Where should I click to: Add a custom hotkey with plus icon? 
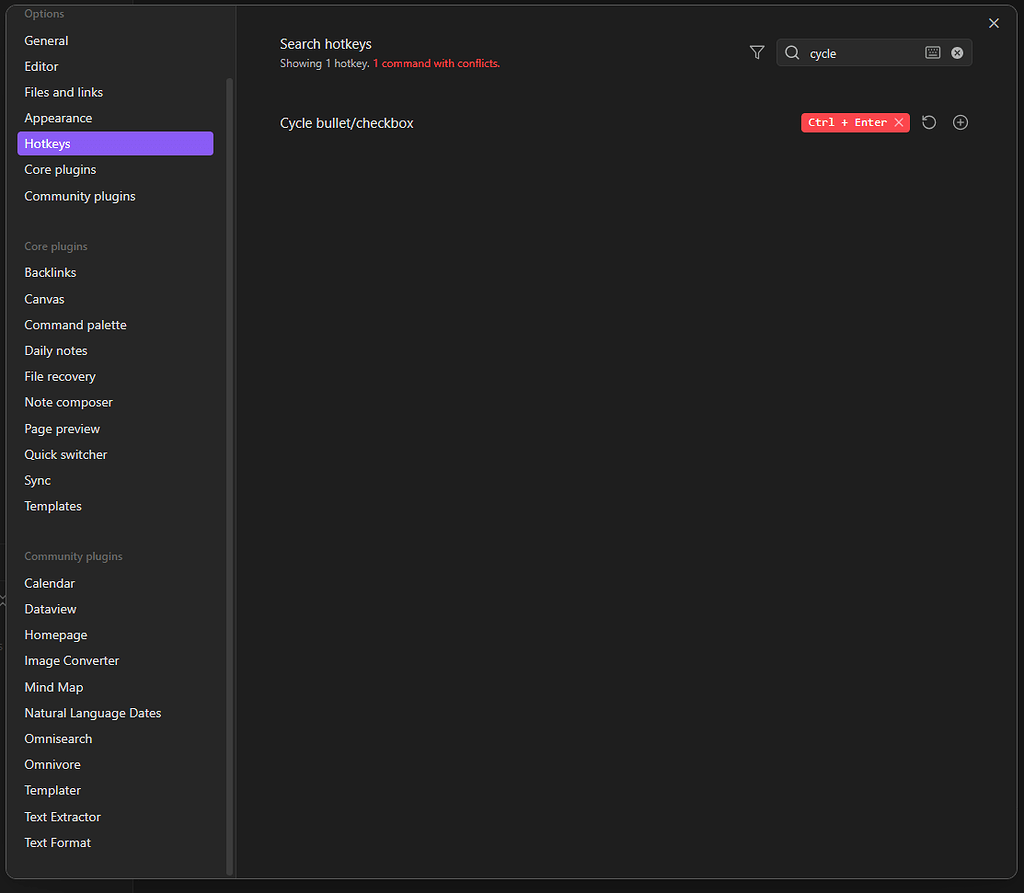tap(960, 122)
